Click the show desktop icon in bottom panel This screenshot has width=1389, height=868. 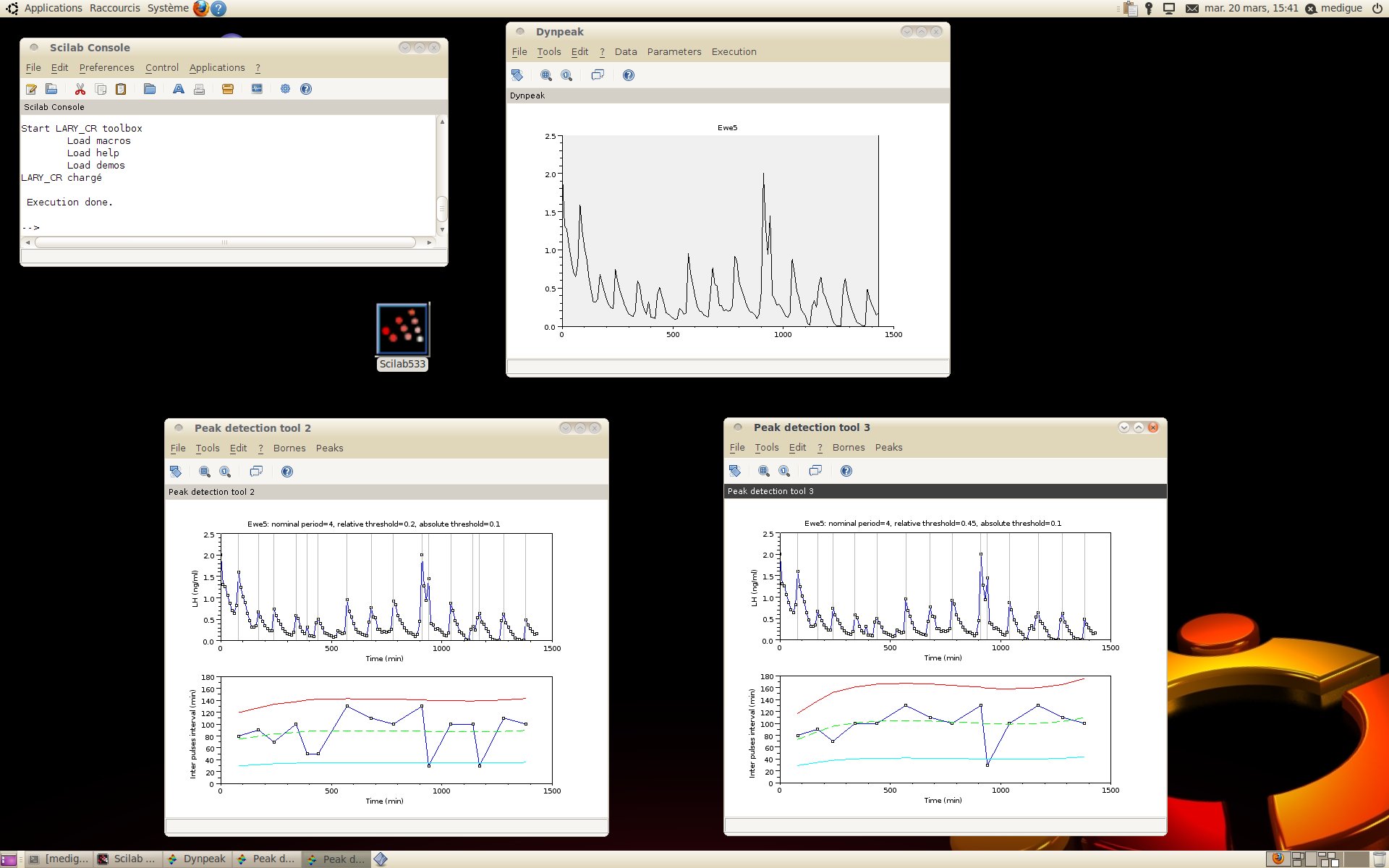[9, 859]
